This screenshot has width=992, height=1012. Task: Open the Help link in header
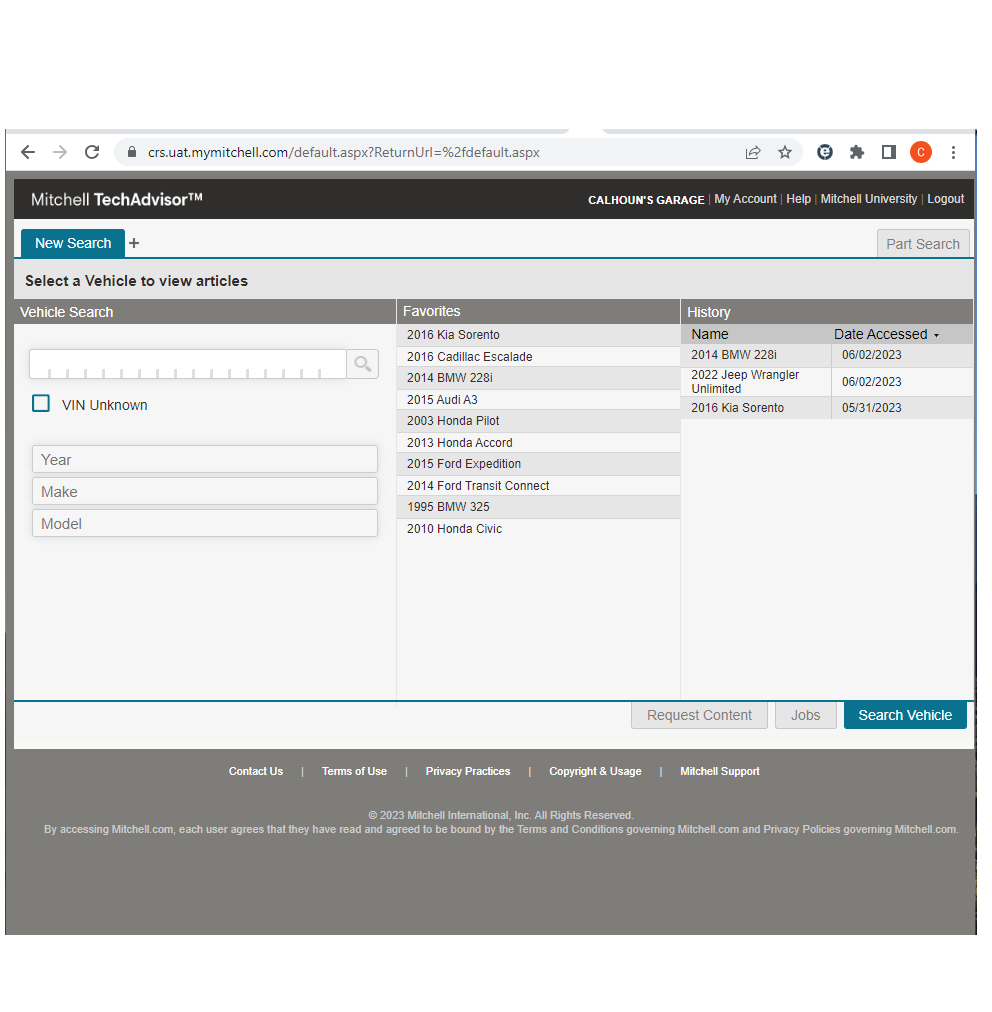pos(798,199)
